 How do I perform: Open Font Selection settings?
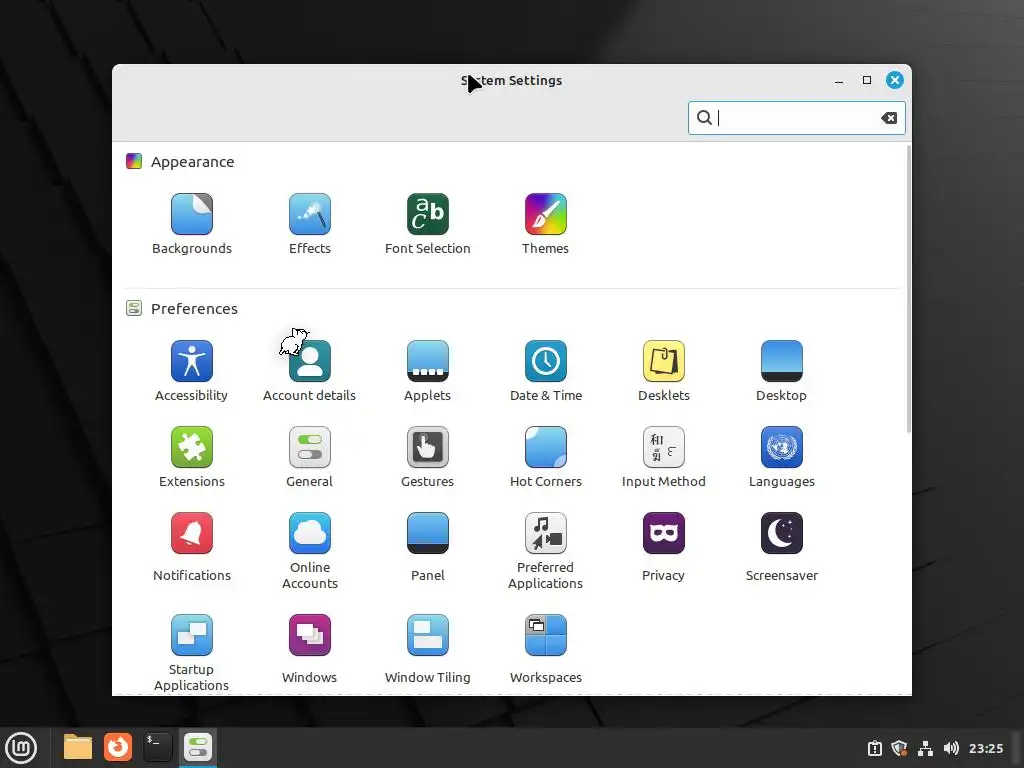click(428, 223)
